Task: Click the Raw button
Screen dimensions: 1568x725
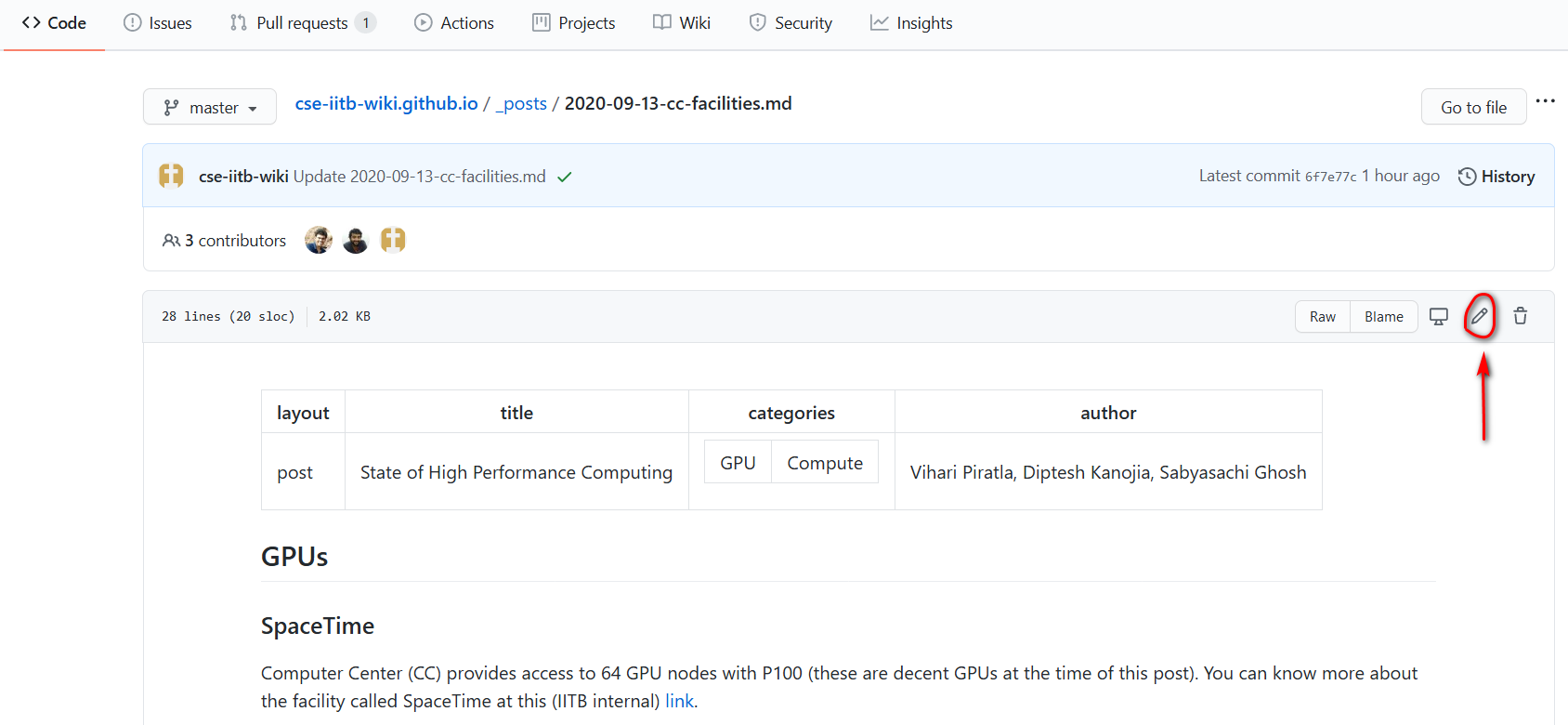Action: (1323, 317)
